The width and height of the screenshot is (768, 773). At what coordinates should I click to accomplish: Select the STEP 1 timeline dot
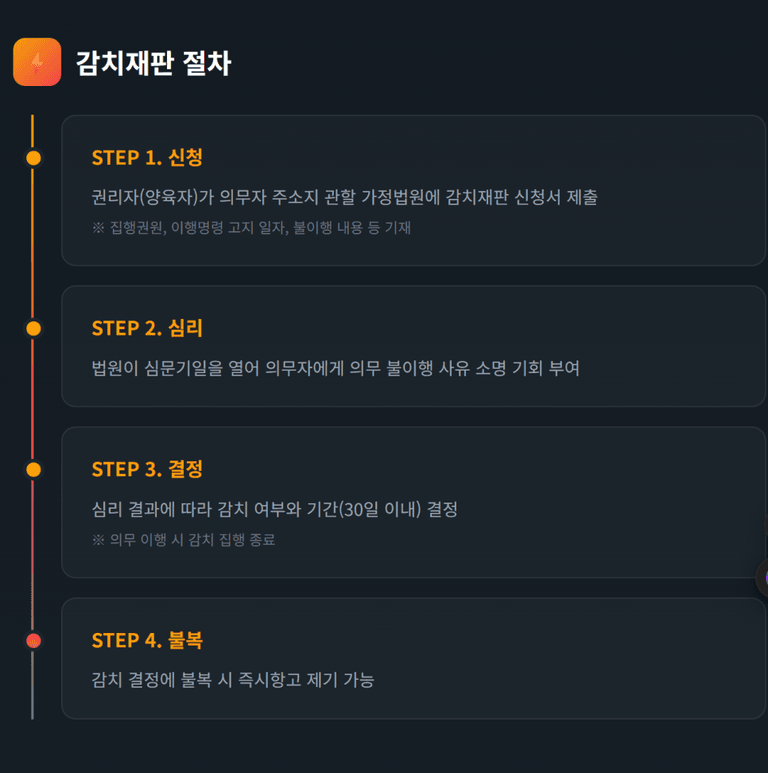point(33,158)
